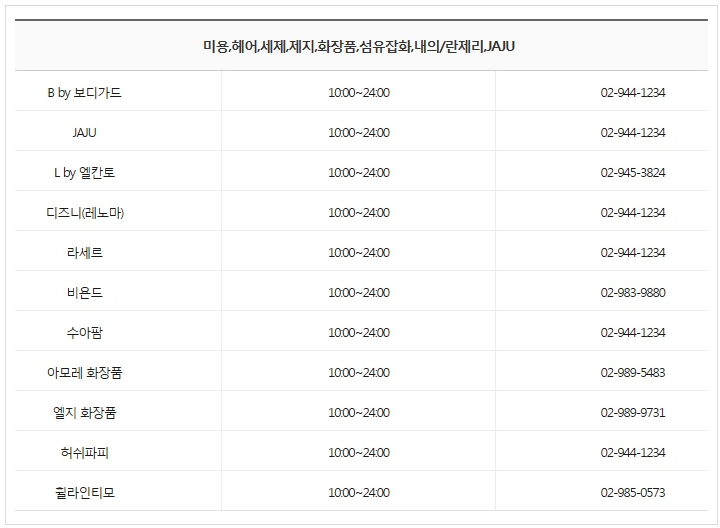The width and height of the screenshot is (720, 528).
Task: Click the category header starting with 미용,헤어,세제
Action: pos(359,46)
